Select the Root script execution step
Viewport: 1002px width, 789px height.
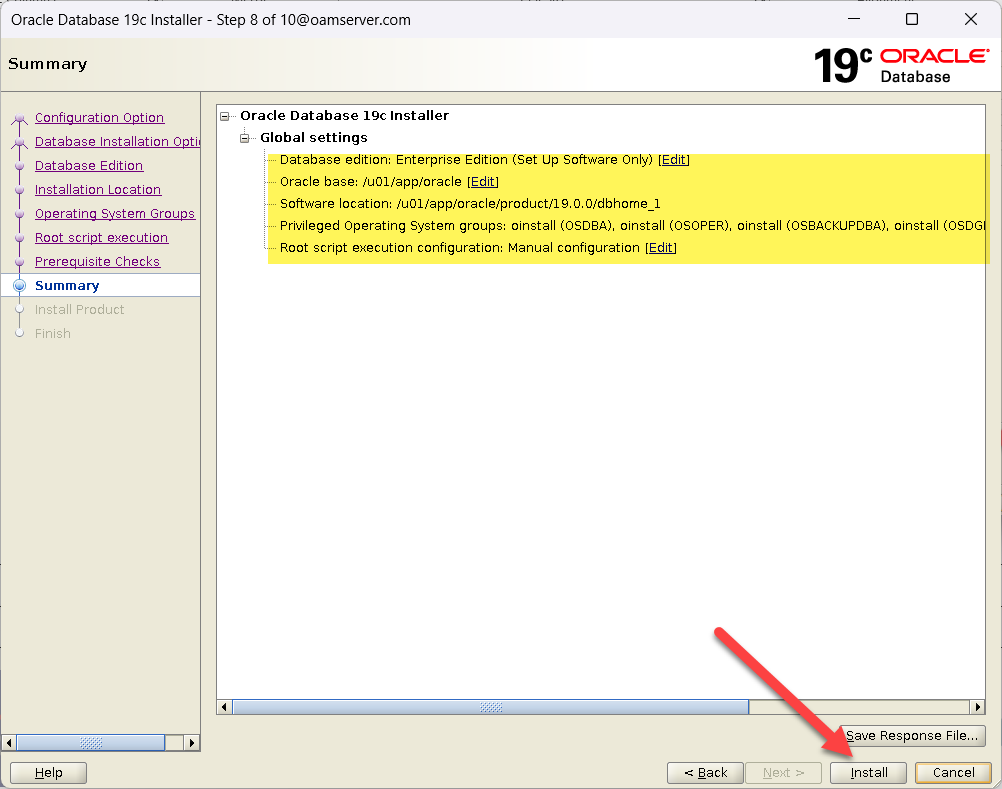click(x=101, y=238)
